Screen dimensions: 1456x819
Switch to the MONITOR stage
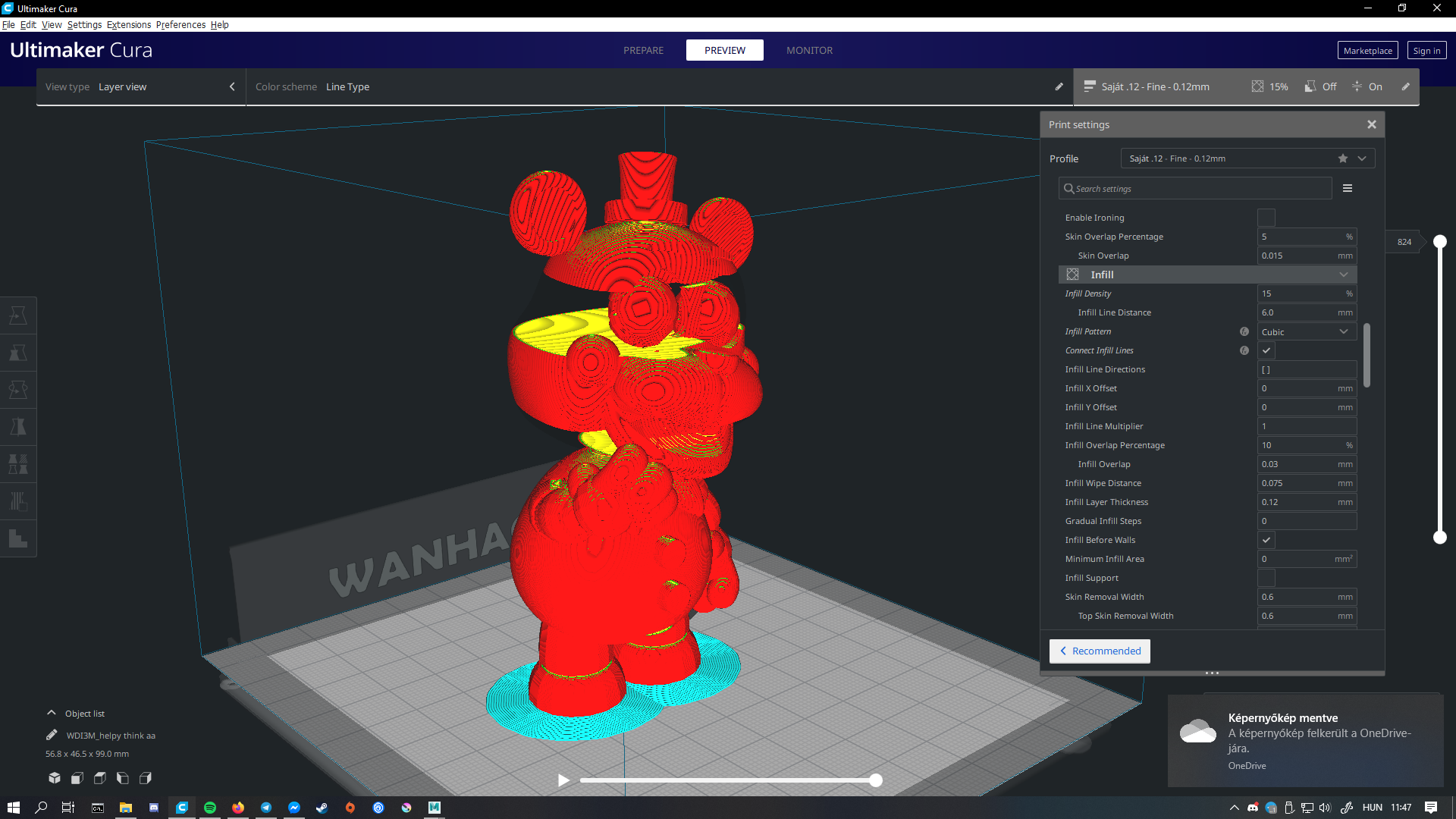click(x=809, y=50)
